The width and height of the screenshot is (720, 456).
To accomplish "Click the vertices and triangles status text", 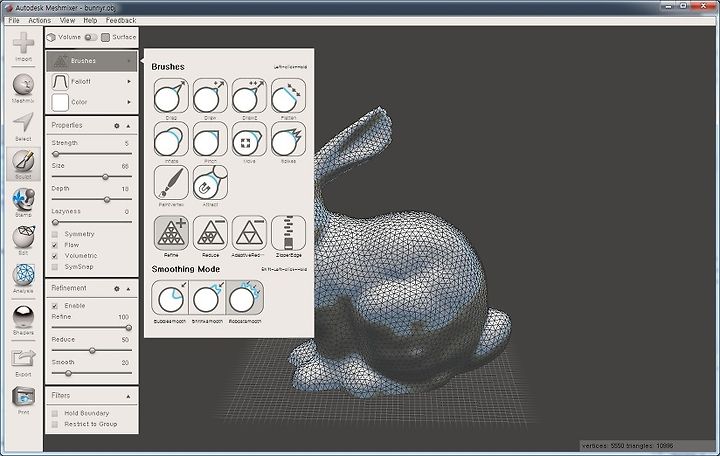I will [x=627, y=445].
